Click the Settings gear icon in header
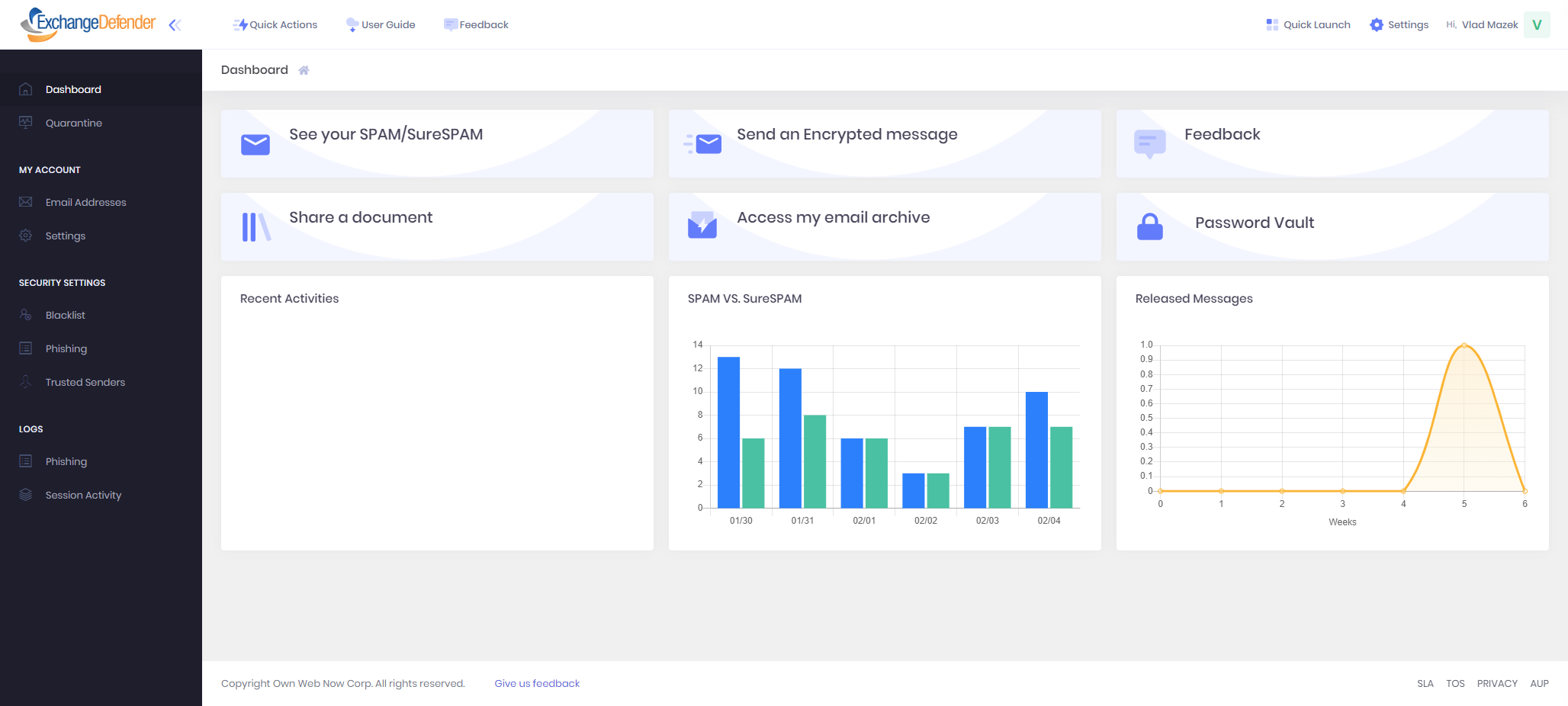The image size is (1568, 706). pyautogui.click(x=1377, y=25)
